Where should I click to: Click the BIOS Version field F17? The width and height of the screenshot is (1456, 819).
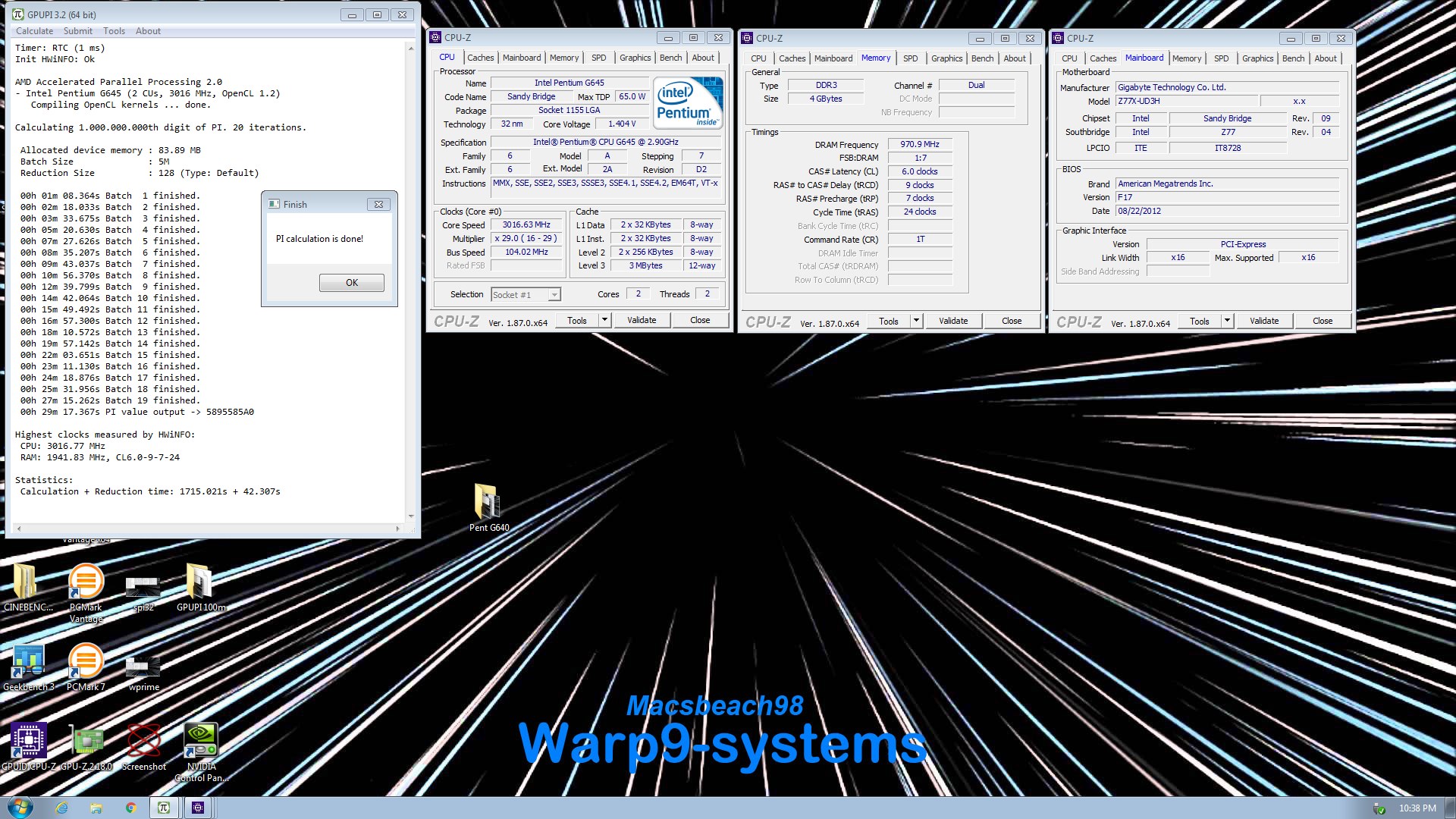1227,197
